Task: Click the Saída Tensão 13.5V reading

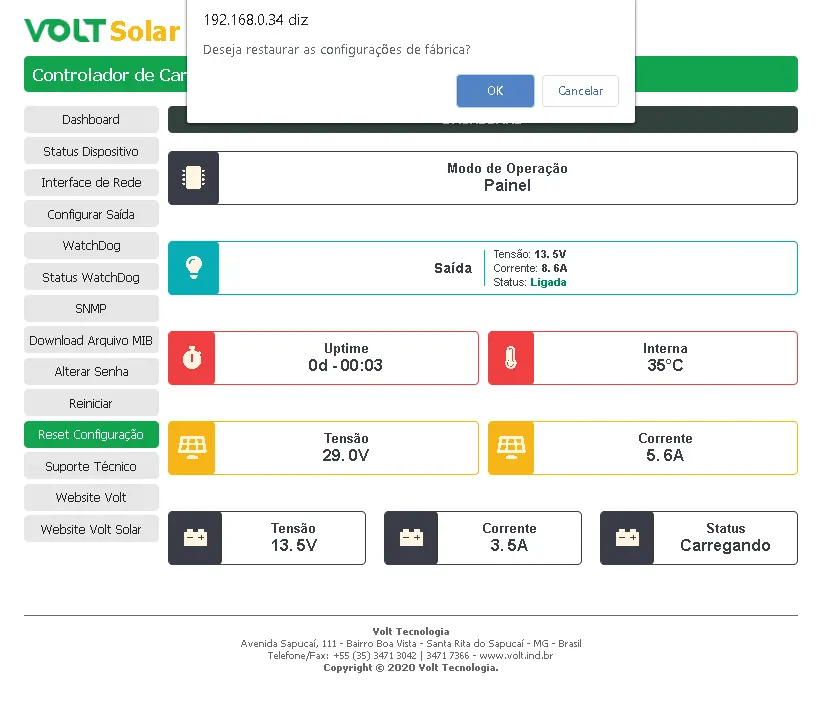Action: pos(530,254)
